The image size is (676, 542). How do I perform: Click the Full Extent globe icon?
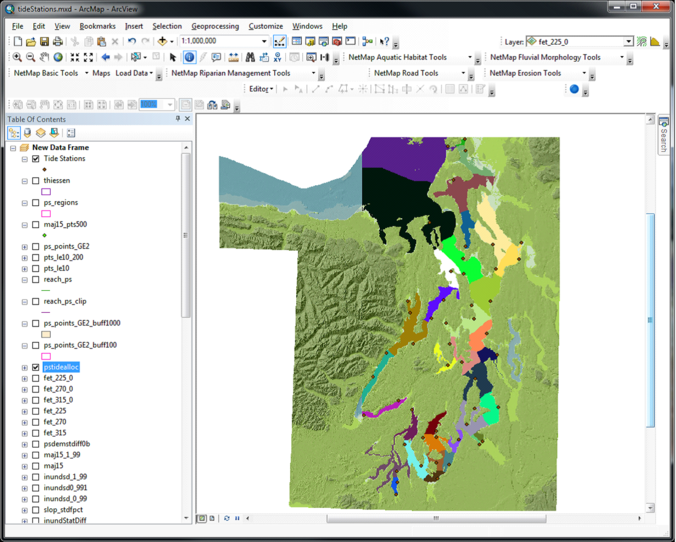click(59, 58)
